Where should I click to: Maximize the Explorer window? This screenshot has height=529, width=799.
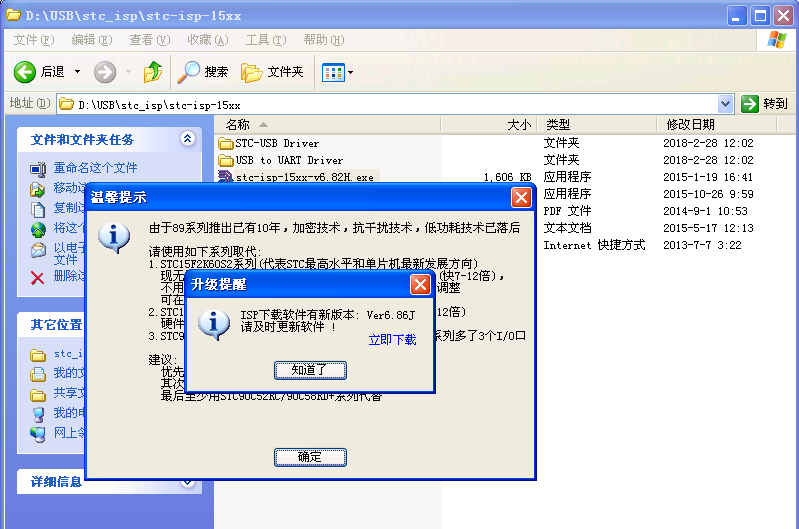(760, 16)
